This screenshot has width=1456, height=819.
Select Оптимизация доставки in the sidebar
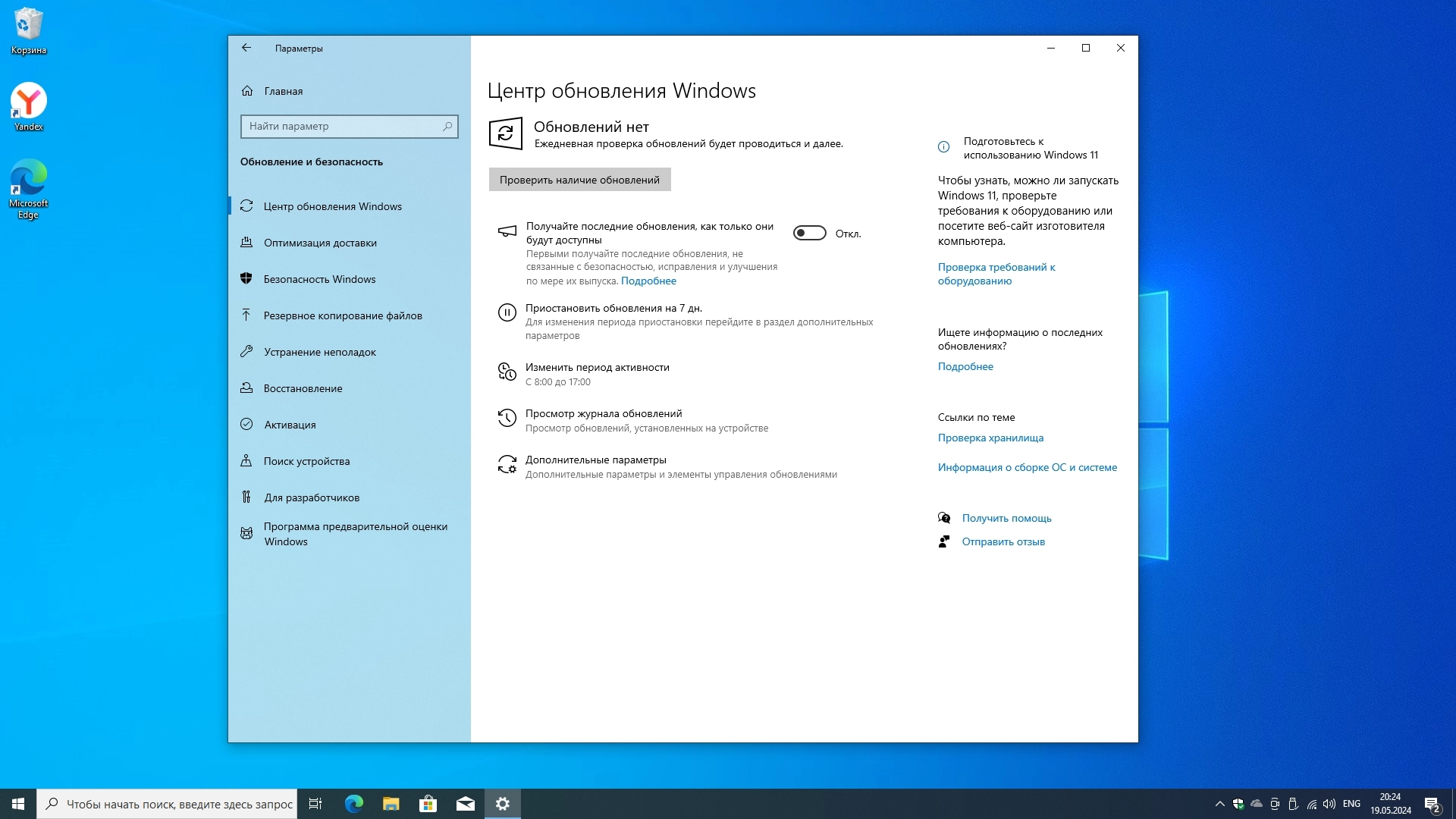320,243
